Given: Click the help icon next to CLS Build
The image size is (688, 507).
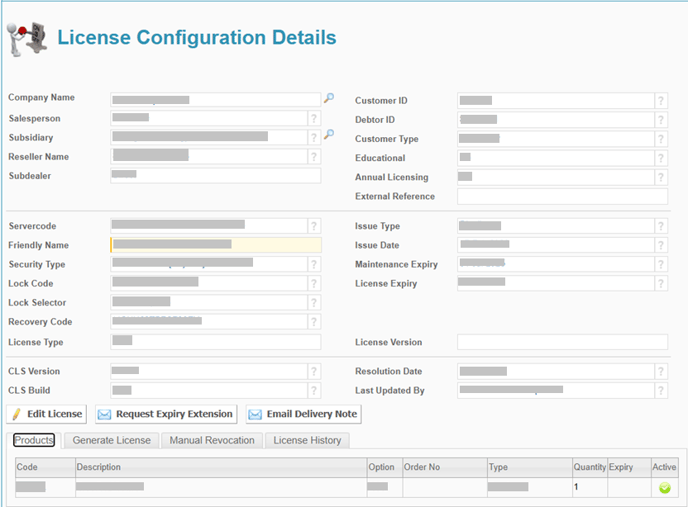Looking at the screenshot, I should 314,391.
